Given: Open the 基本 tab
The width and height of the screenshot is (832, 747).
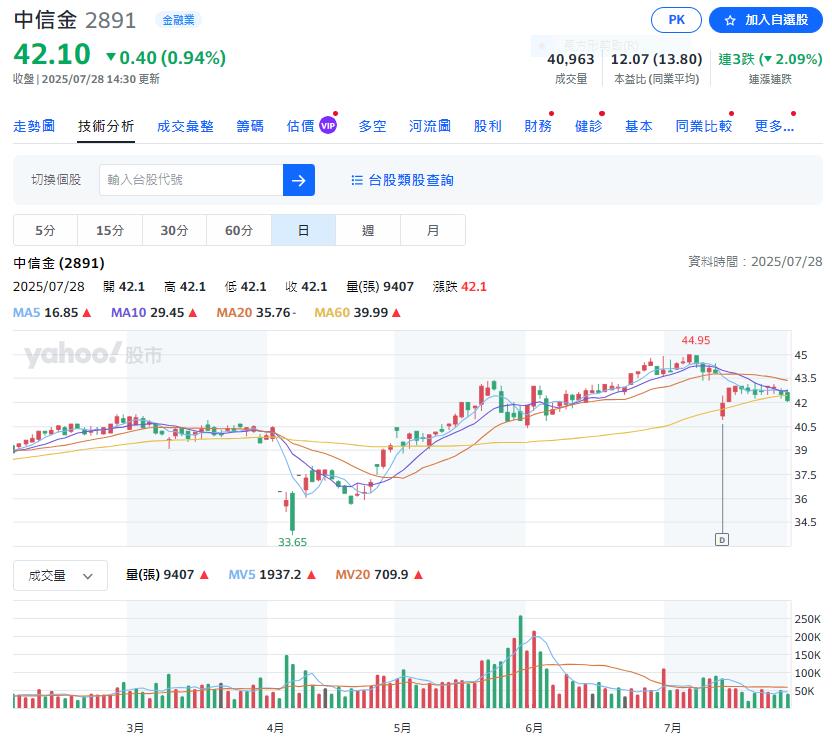Looking at the screenshot, I should tap(639, 126).
